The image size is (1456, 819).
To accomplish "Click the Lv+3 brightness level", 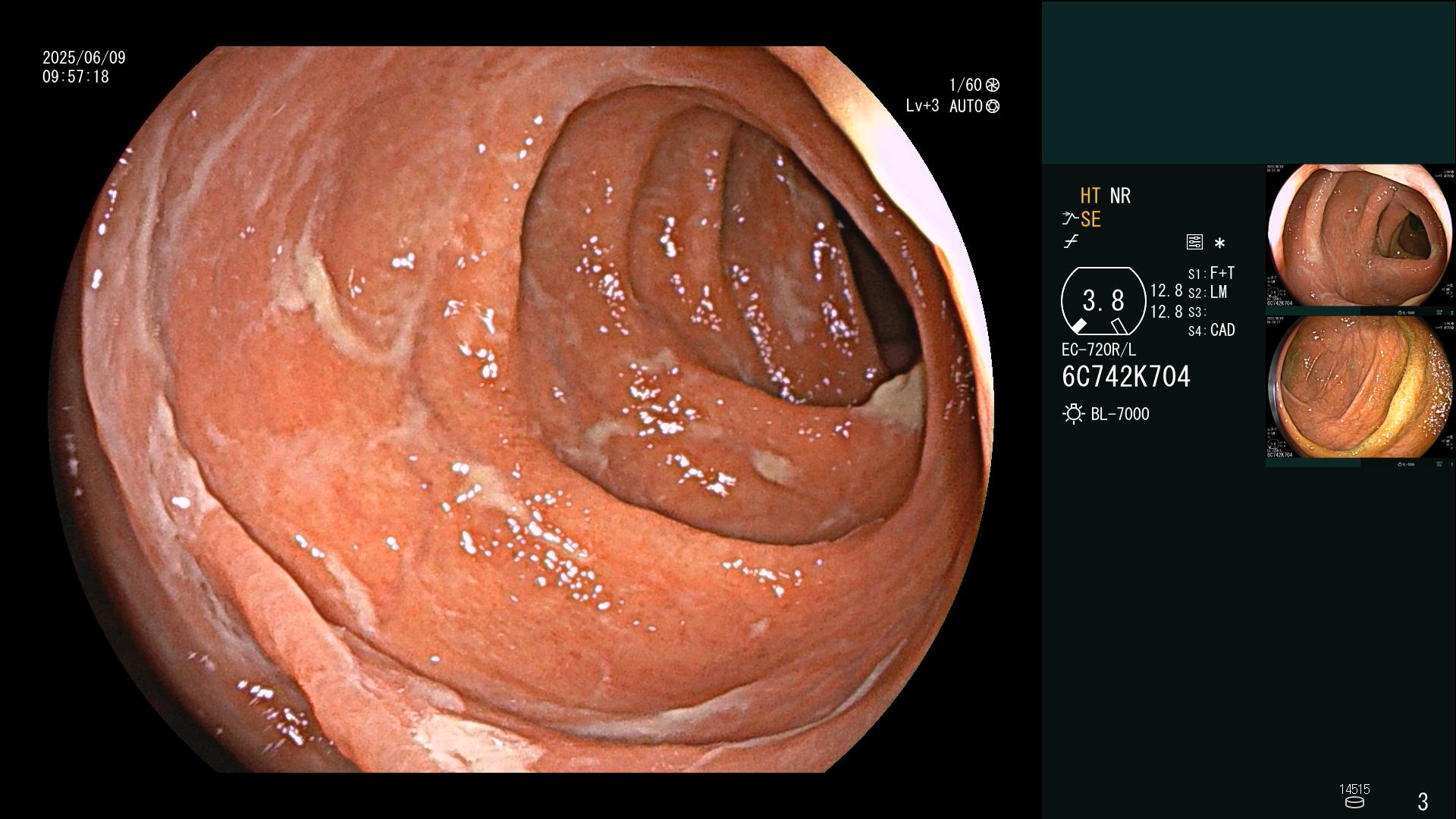I will (x=922, y=106).
